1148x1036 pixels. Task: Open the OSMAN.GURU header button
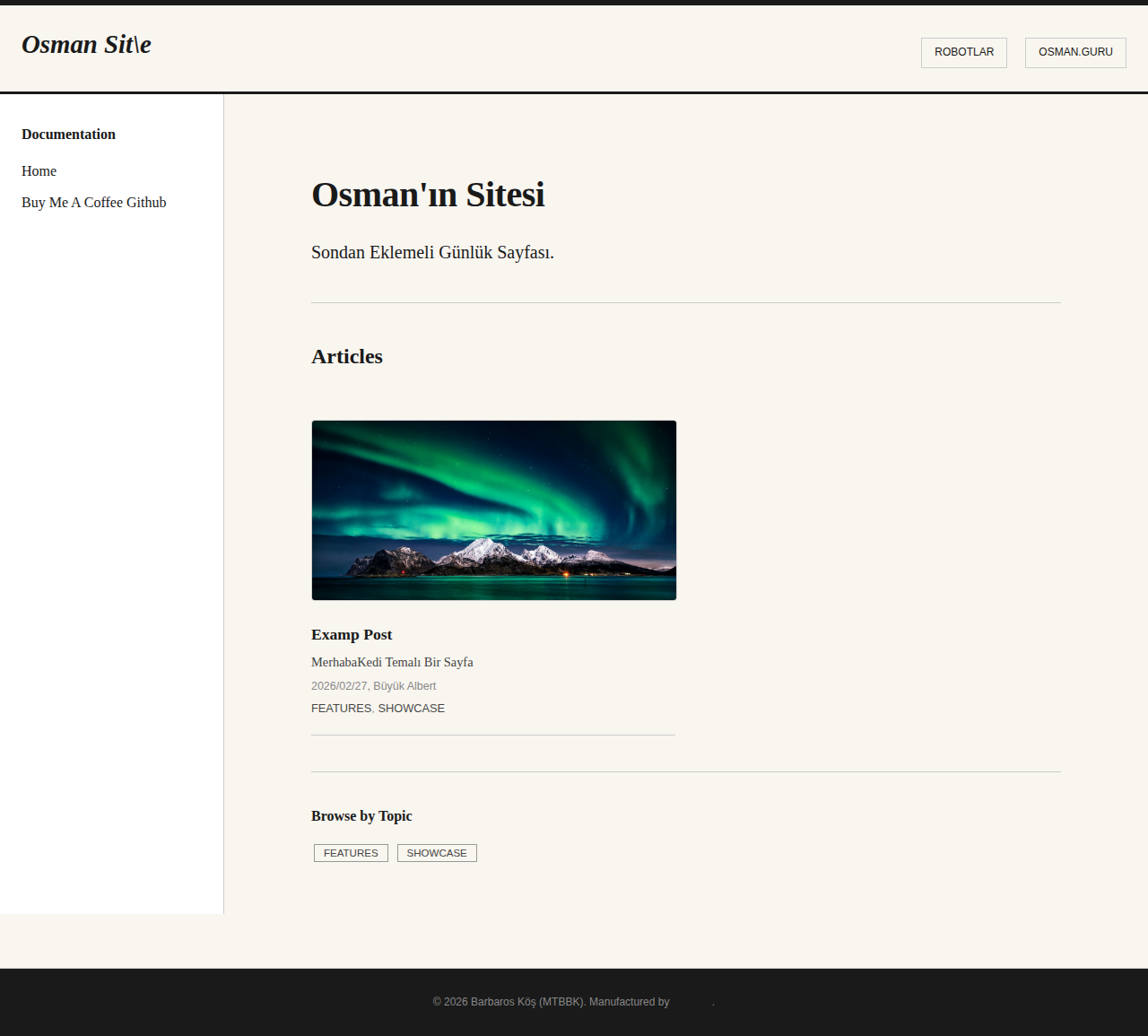(1075, 52)
